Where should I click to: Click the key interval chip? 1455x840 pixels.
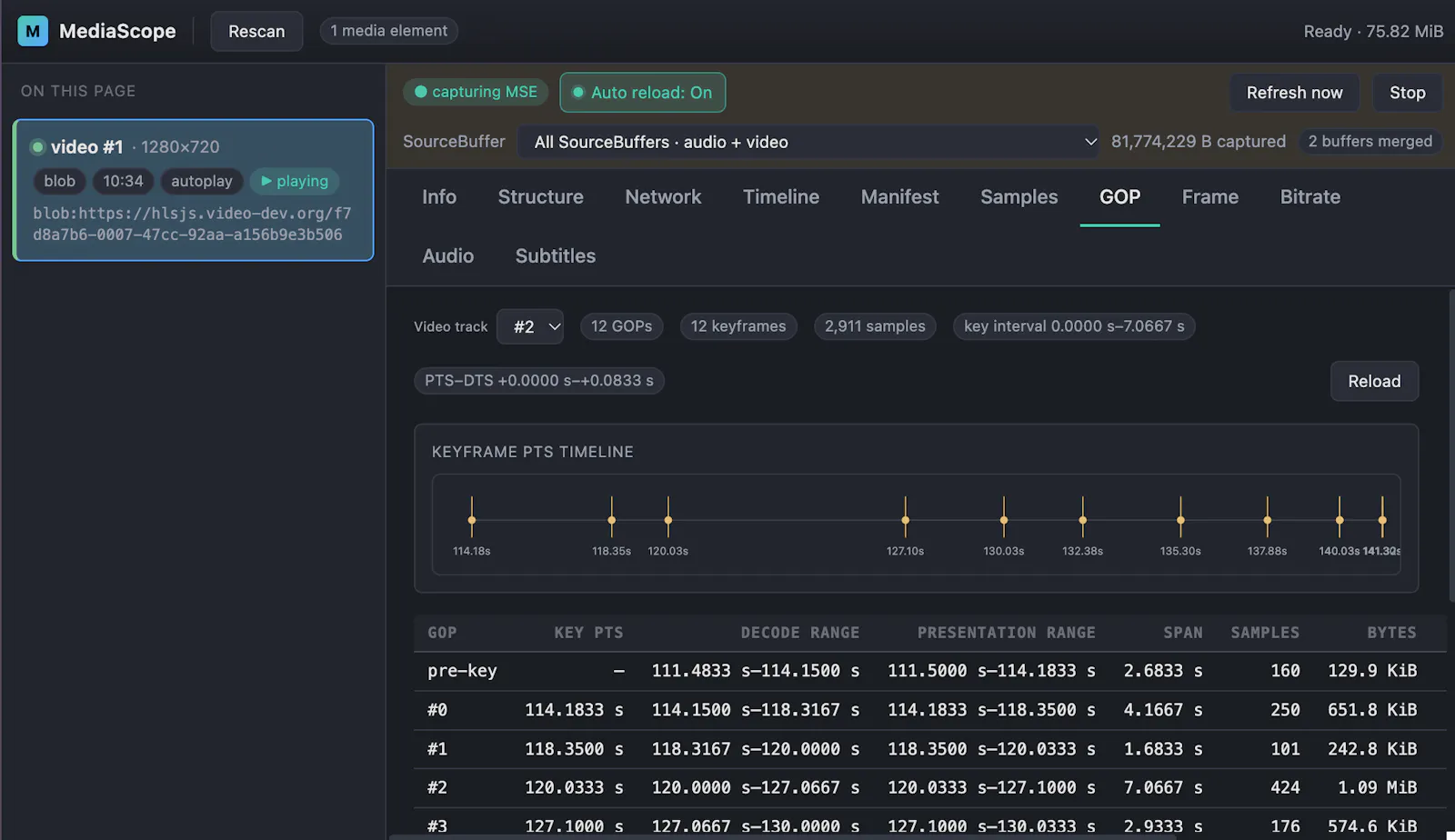pyautogui.click(x=1074, y=326)
